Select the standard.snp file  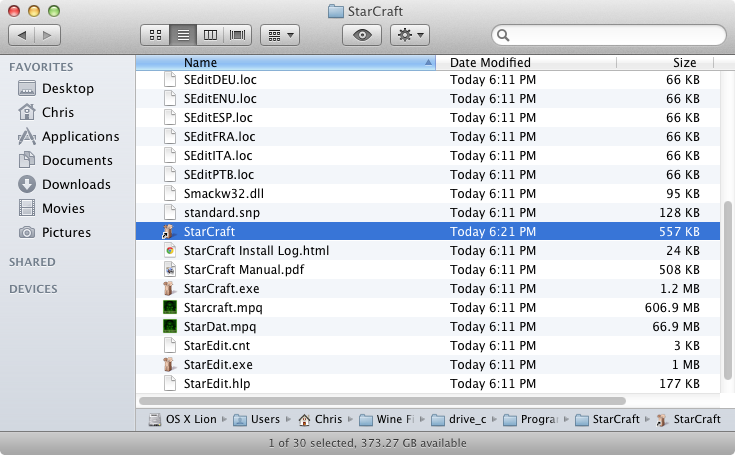(x=428, y=212)
